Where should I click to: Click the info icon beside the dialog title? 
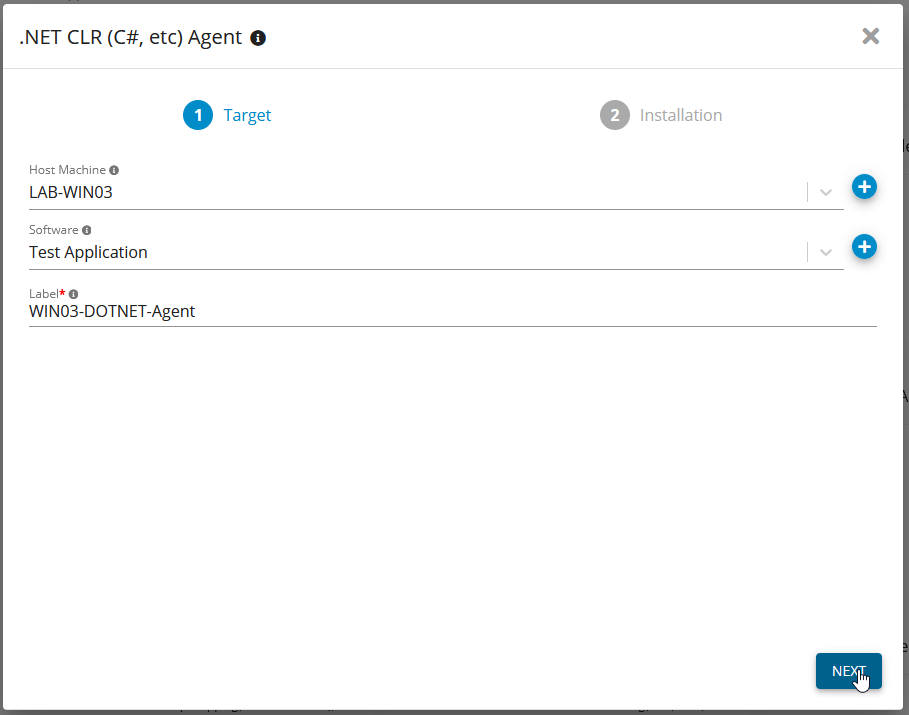[258, 37]
